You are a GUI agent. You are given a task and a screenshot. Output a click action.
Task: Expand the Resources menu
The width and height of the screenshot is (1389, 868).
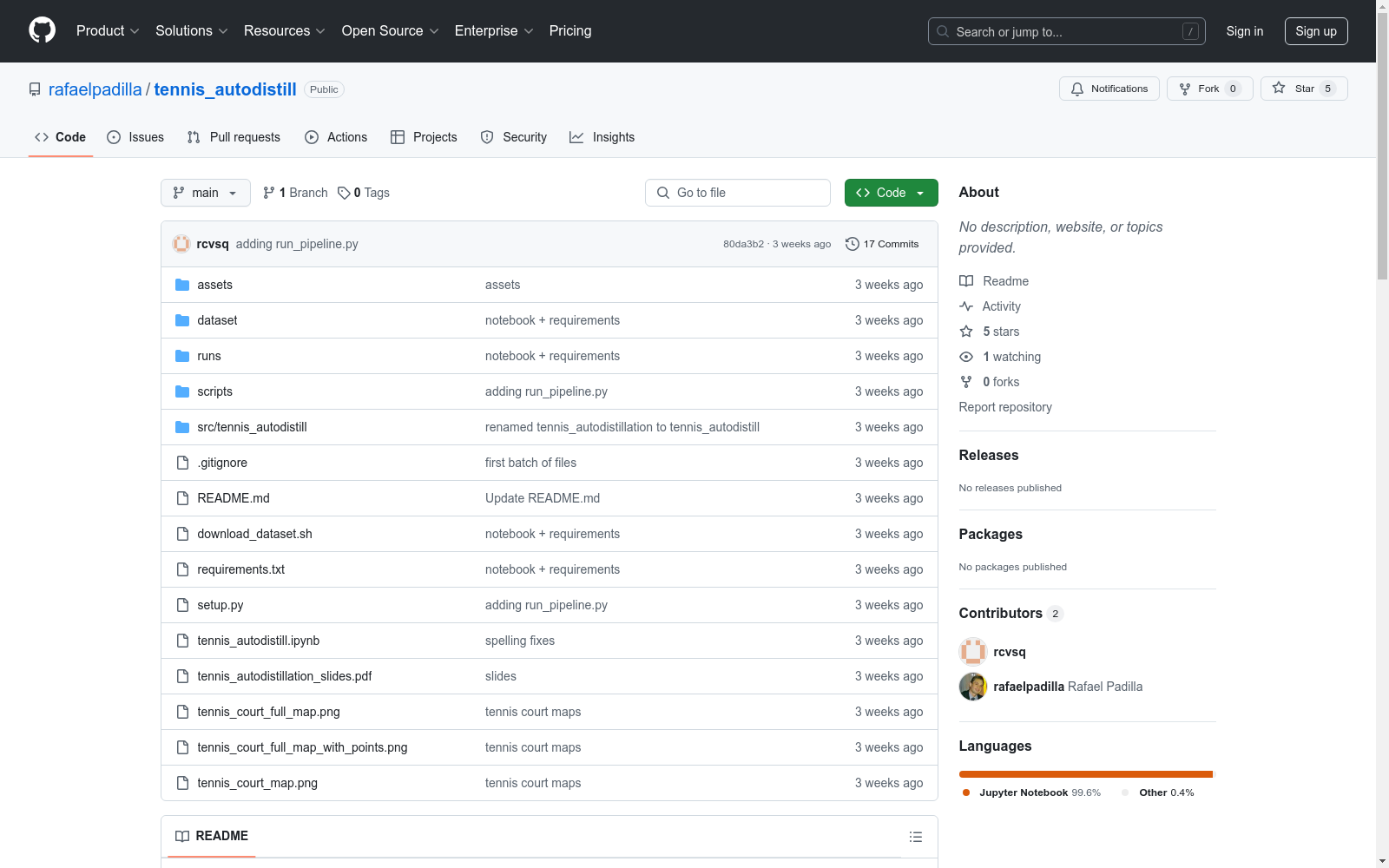(285, 30)
